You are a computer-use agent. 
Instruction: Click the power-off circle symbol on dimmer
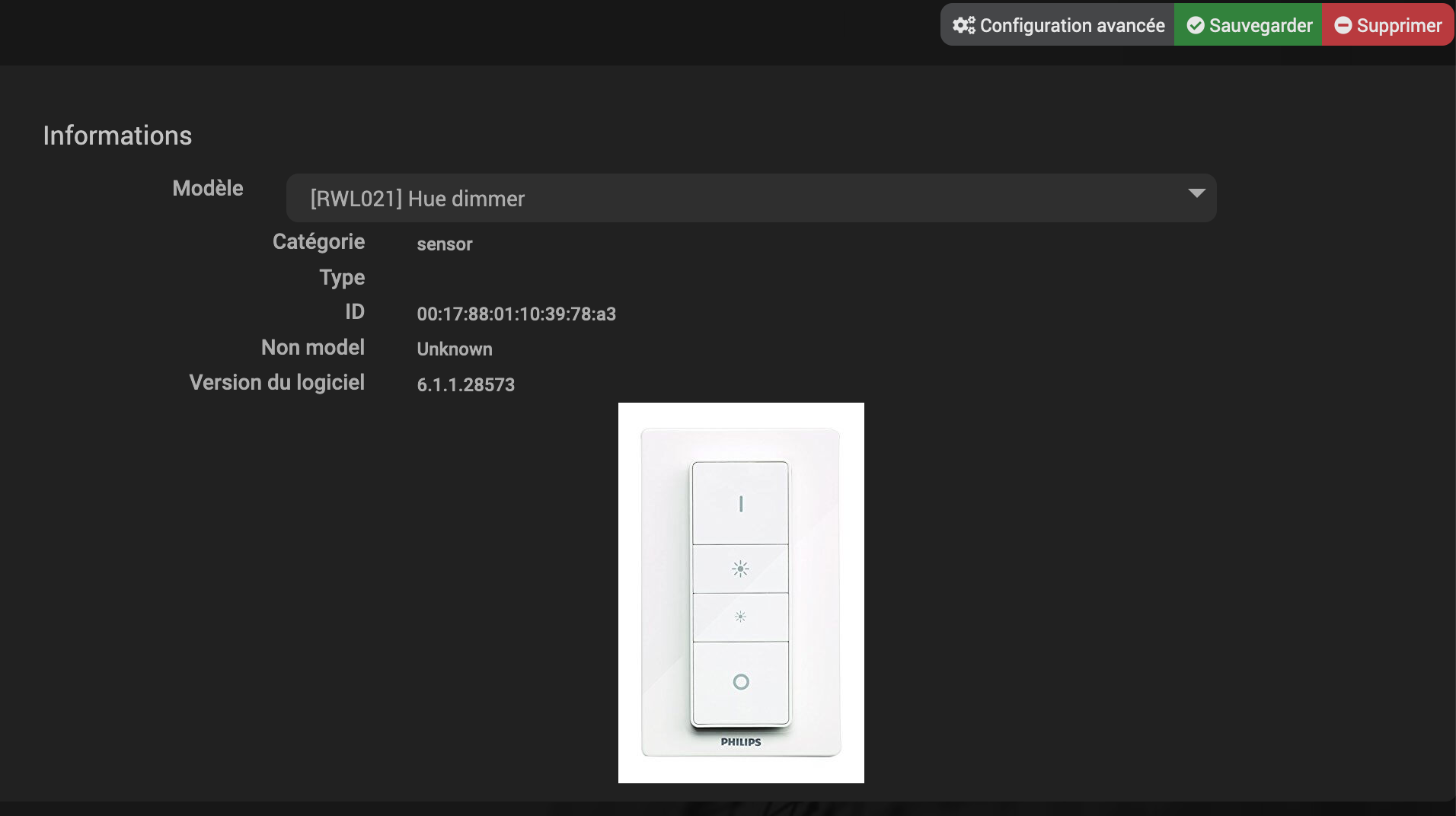pos(741,682)
